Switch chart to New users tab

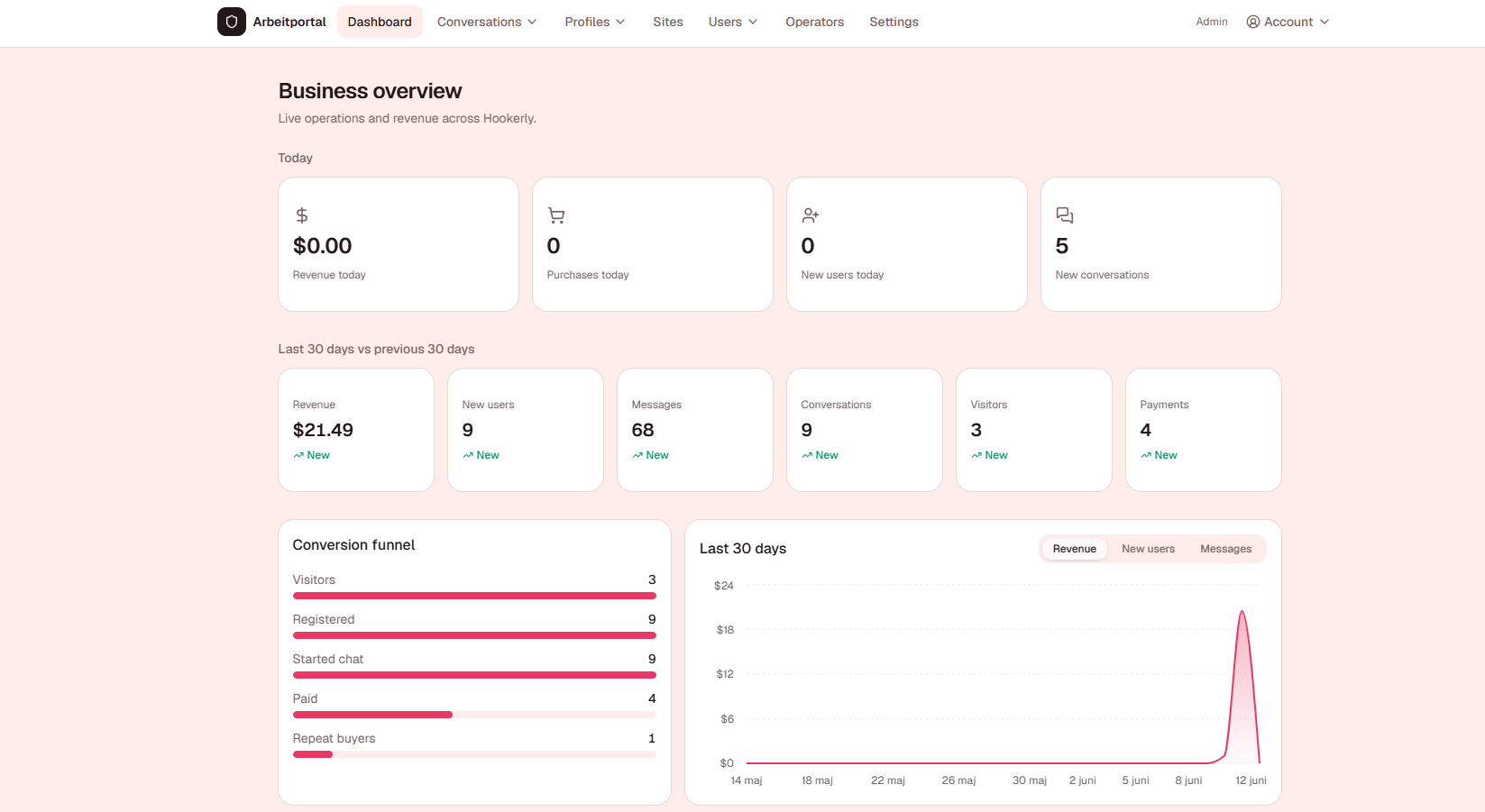[1148, 549]
